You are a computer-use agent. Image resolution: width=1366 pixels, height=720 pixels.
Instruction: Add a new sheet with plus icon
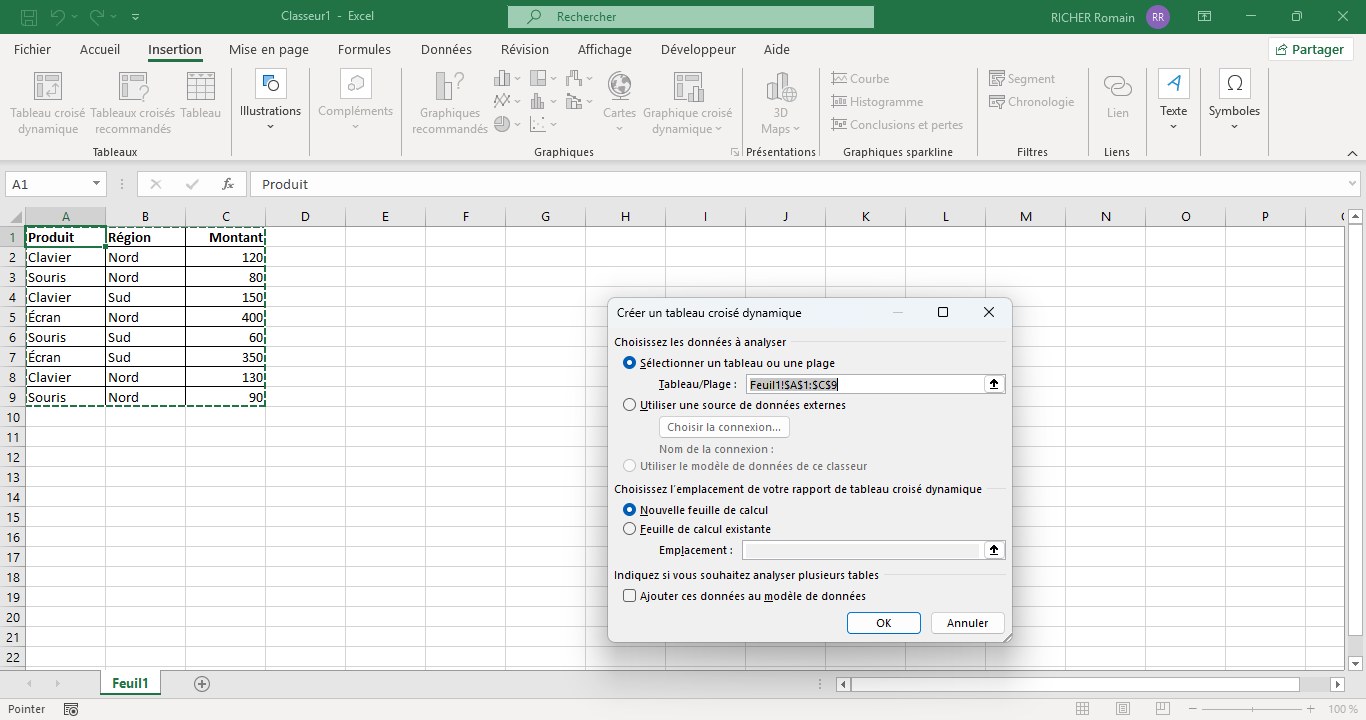click(x=202, y=684)
